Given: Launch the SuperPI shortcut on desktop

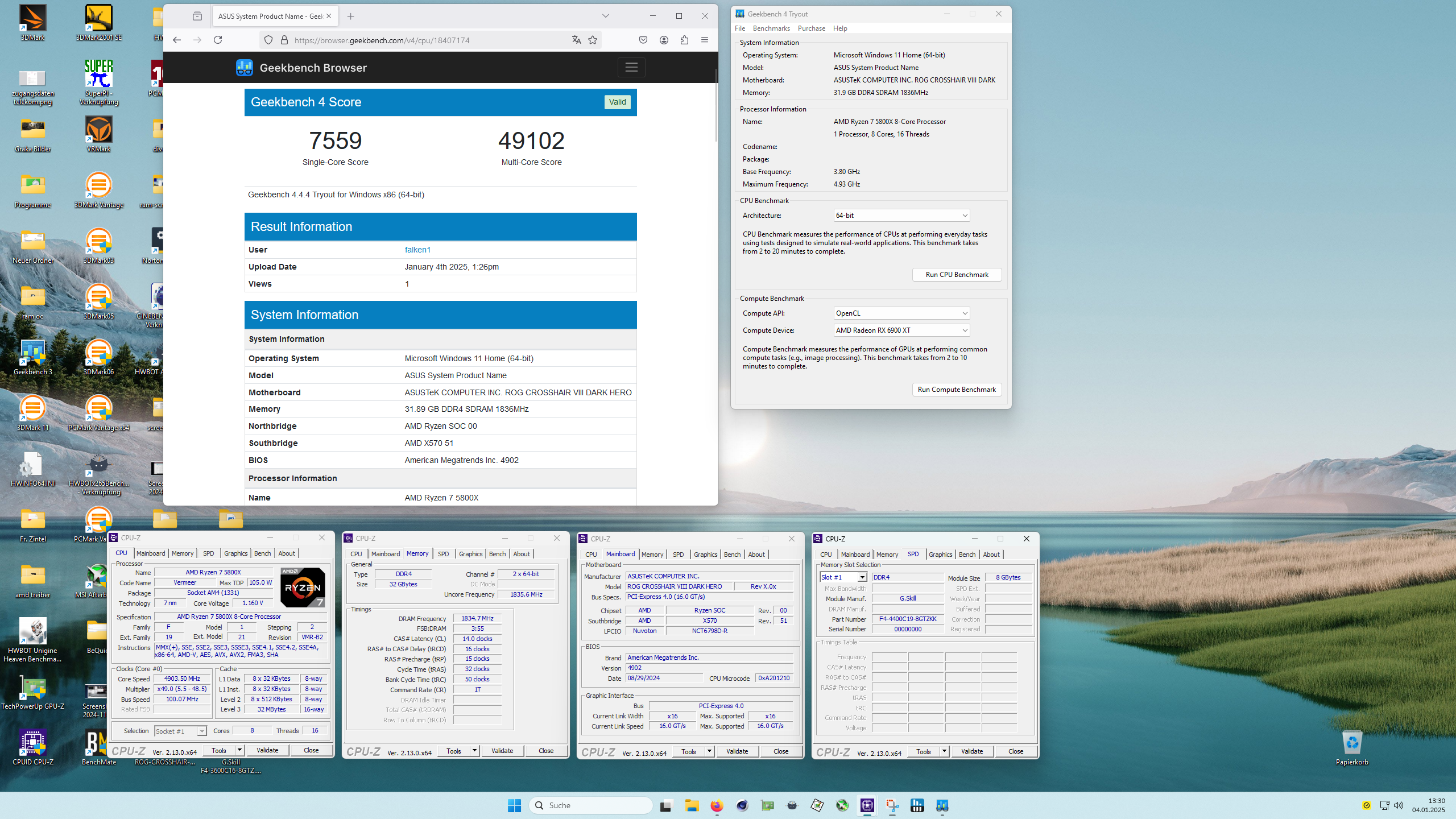Looking at the screenshot, I should [x=98, y=82].
